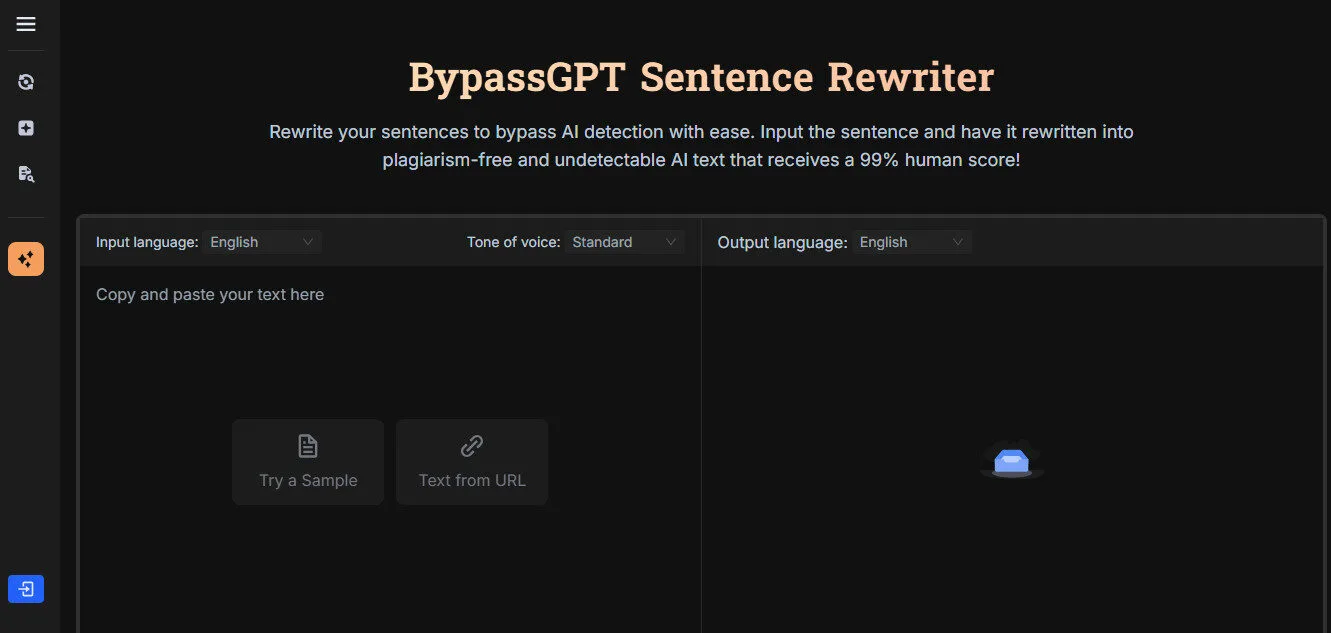
Task: Select the rewriter history icon in the sidebar
Action: click(x=25, y=81)
